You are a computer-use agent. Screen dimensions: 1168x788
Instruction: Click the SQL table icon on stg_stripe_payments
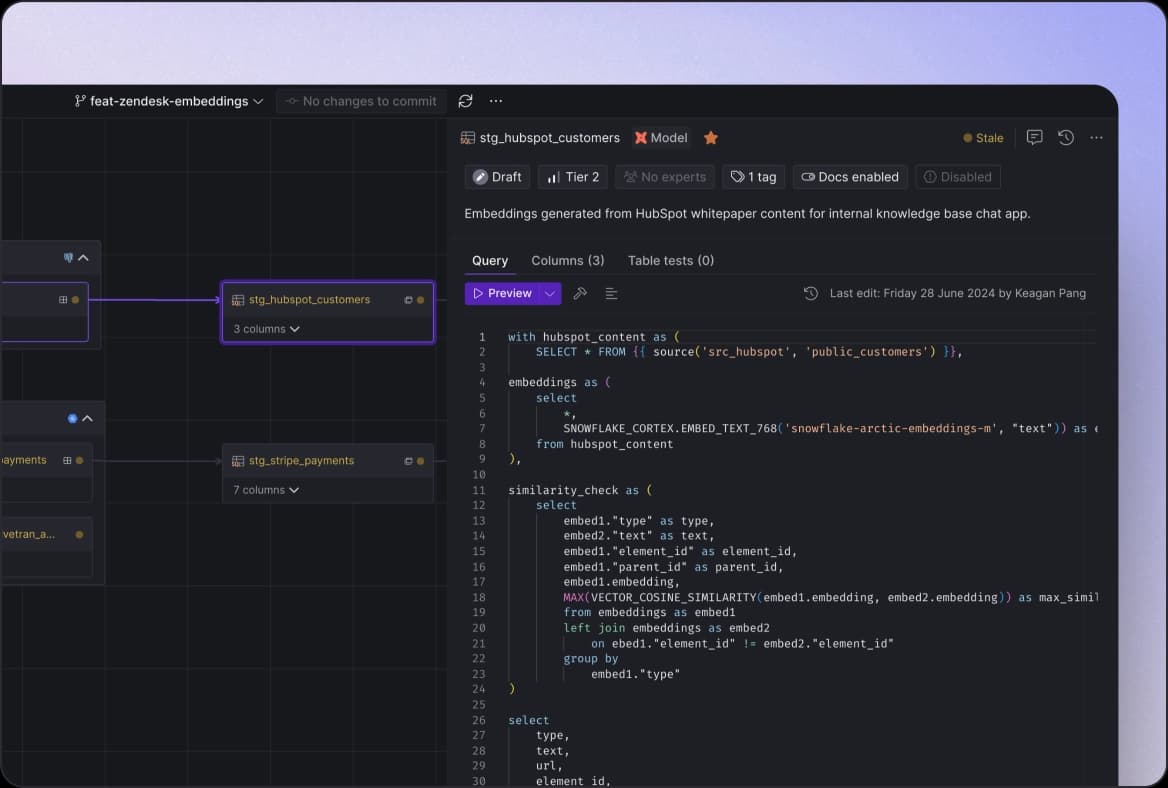(x=238, y=460)
